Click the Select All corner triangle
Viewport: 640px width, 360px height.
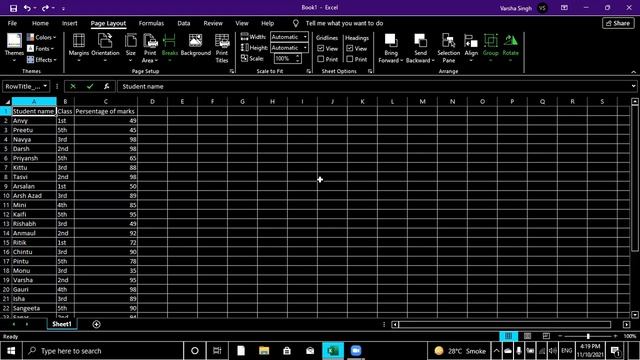(7, 102)
